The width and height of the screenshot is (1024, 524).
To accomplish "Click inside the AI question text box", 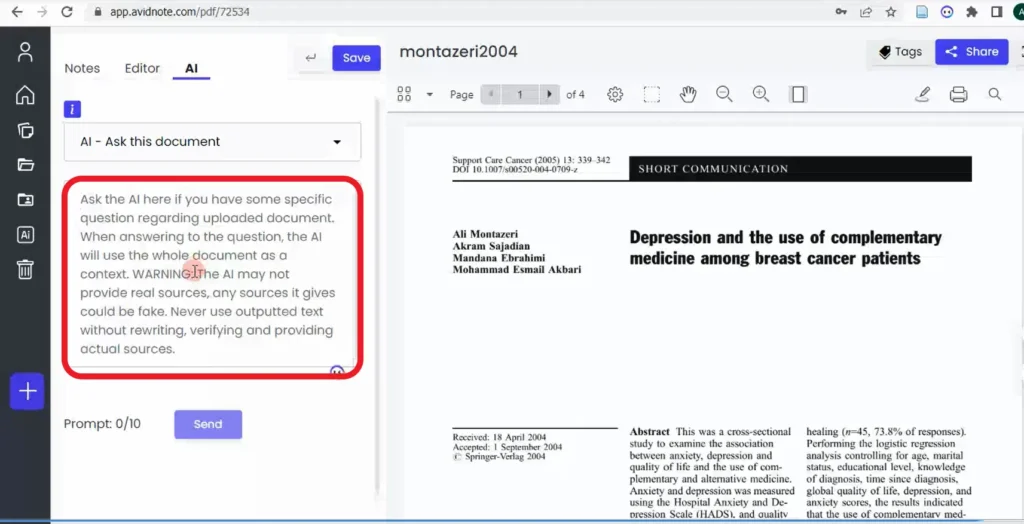I will 212,274.
